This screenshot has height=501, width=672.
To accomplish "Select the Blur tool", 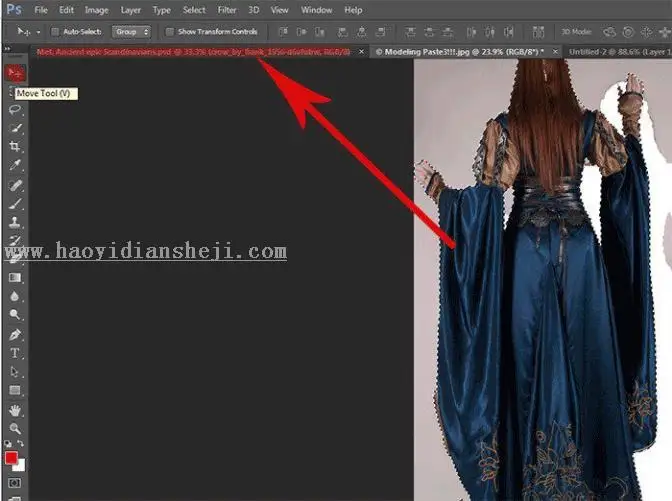I will click(x=15, y=296).
